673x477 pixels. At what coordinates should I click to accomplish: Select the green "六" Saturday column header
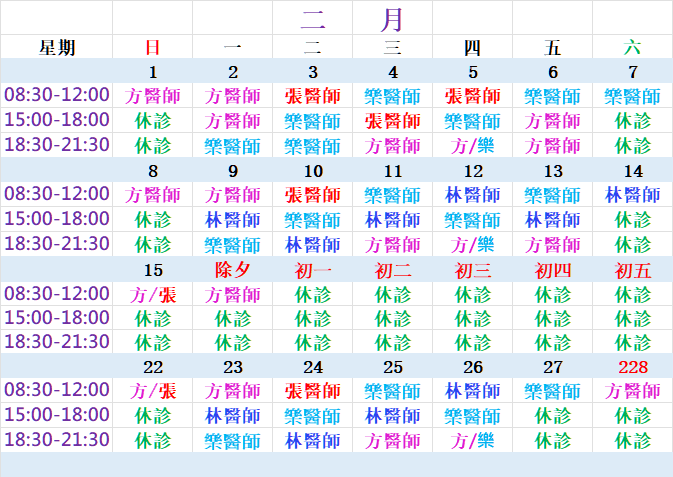pos(632,47)
